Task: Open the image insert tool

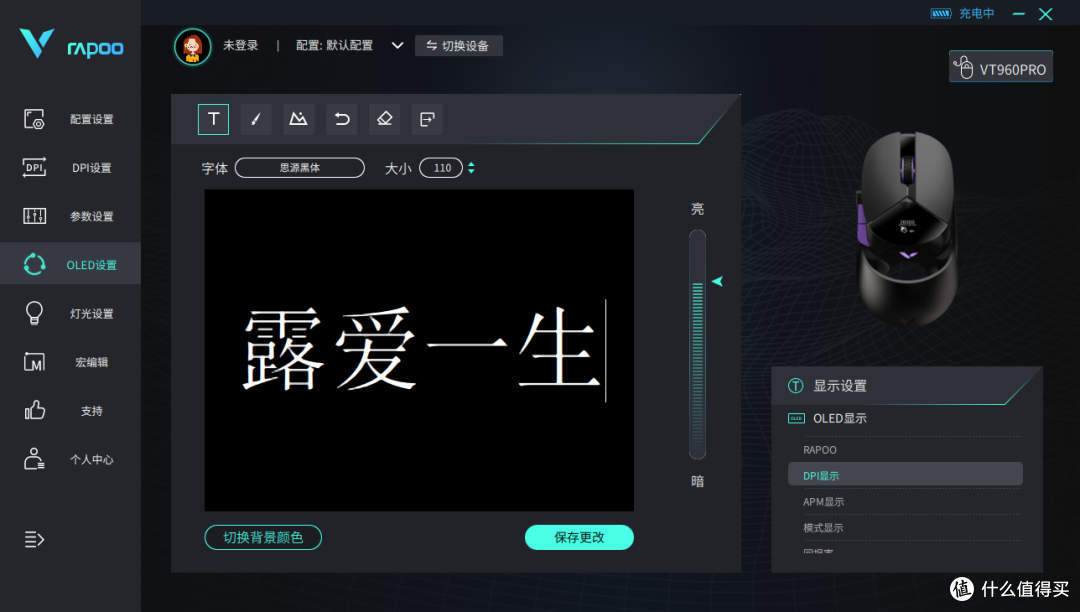Action: [x=298, y=119]
